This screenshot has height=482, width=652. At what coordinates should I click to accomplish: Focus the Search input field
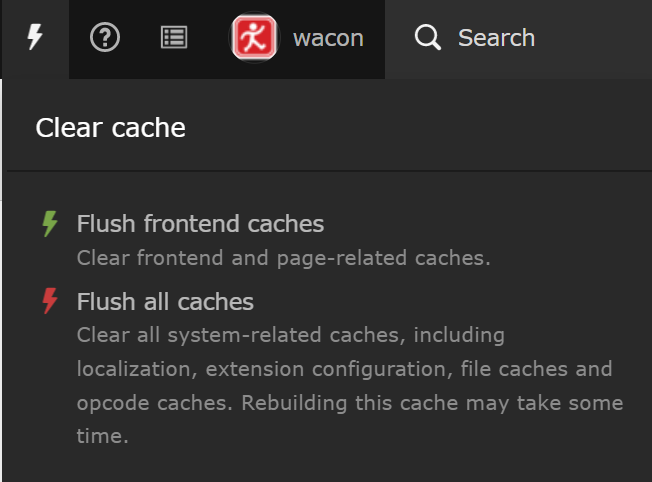click(x=496, y=39)
